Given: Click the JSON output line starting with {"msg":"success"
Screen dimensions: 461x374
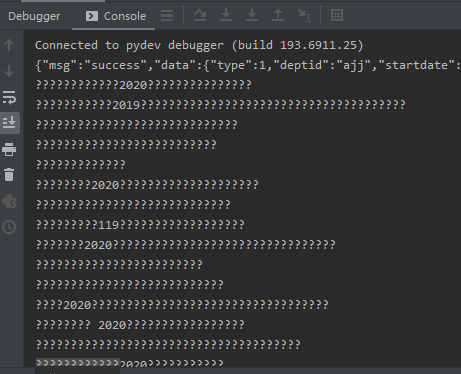Looking at the screenshot, I should click(x=248, y=65).
